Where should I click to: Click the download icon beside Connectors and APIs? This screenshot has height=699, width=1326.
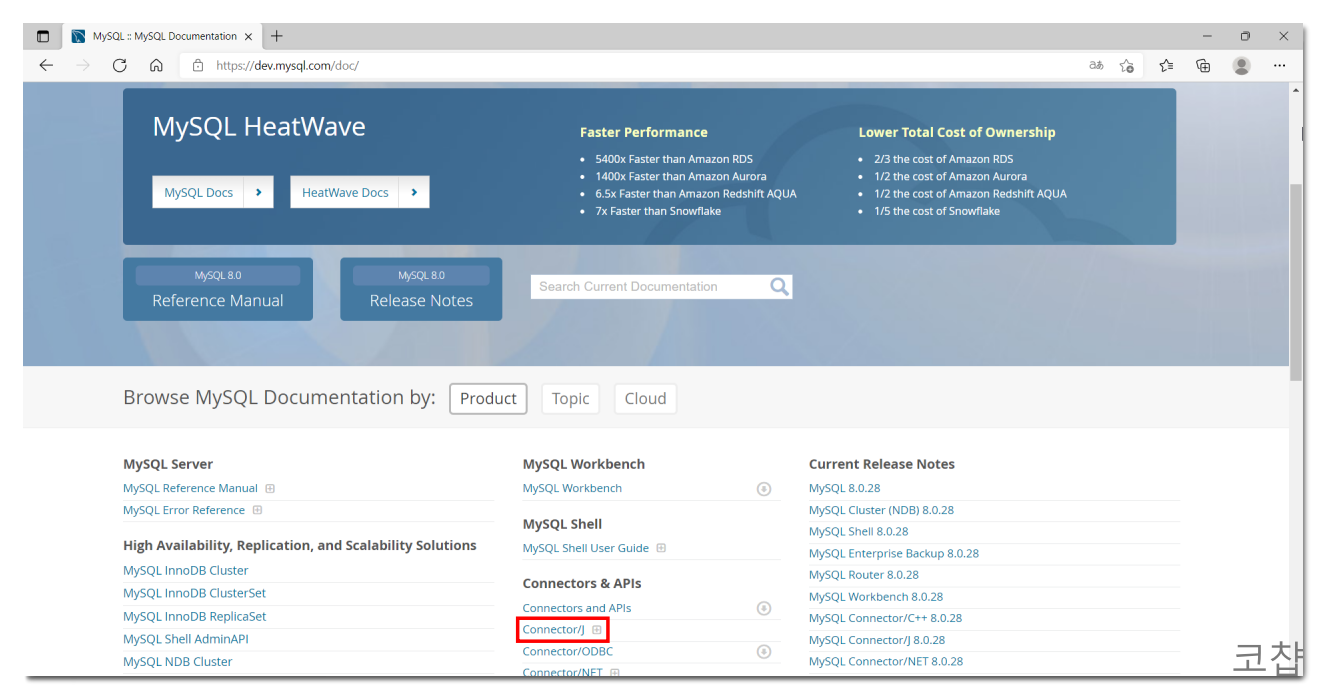coord(764,608)
